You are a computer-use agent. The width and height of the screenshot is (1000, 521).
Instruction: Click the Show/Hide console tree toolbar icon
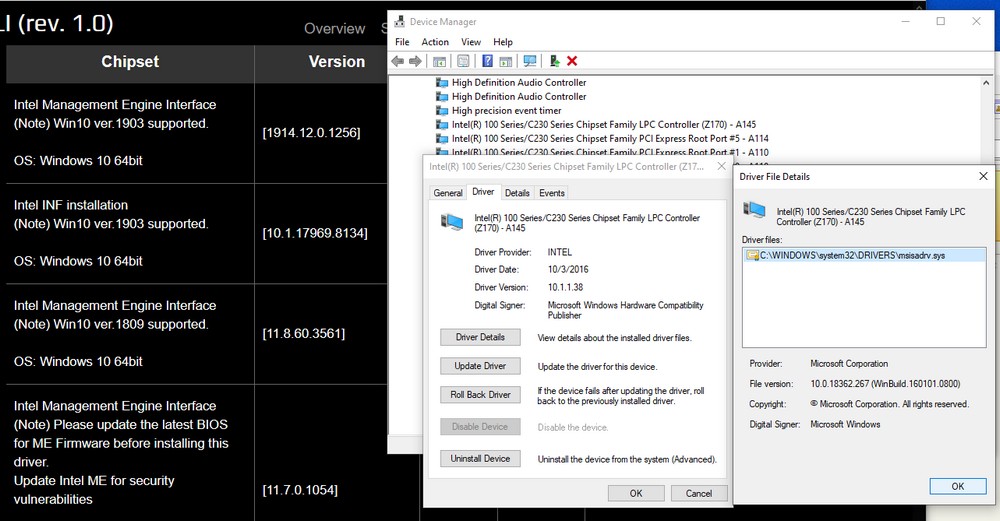coord(439,61)
